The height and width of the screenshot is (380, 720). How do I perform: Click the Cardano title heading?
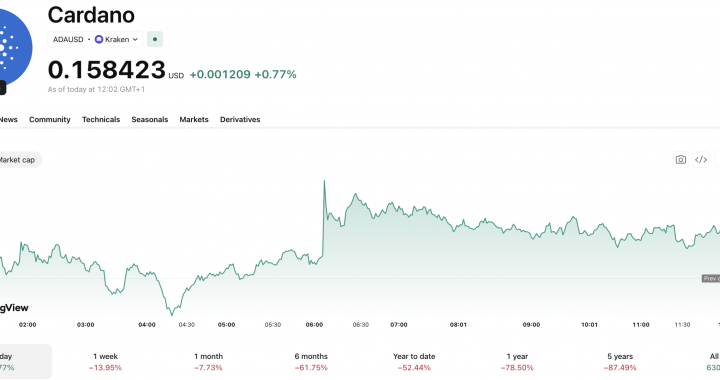tap(91, 15)
